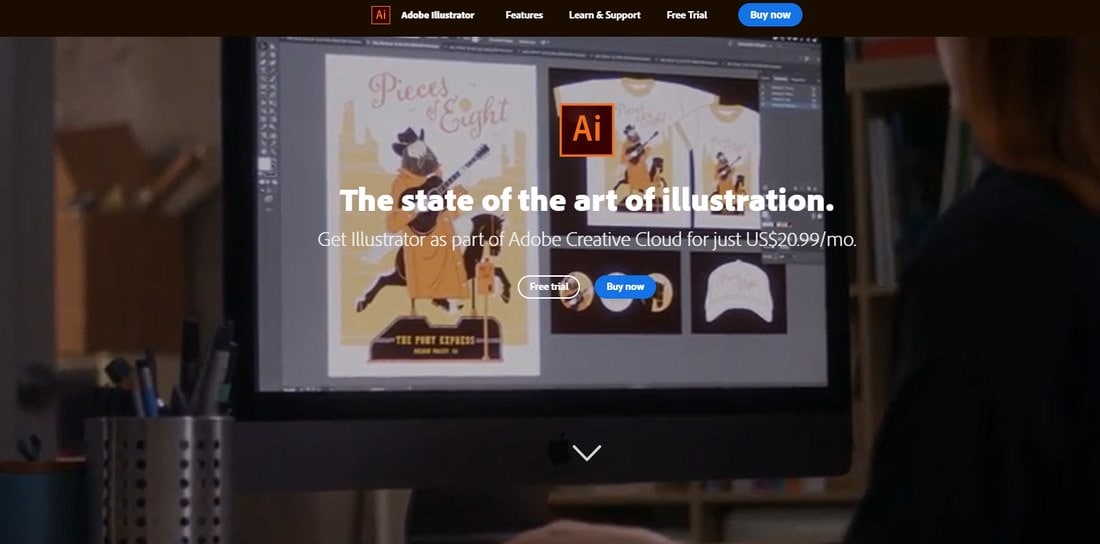Select Free Trial in the top navigation
Image resolution: width=1100 pixels, height=544 pixels.
point(687,15)
